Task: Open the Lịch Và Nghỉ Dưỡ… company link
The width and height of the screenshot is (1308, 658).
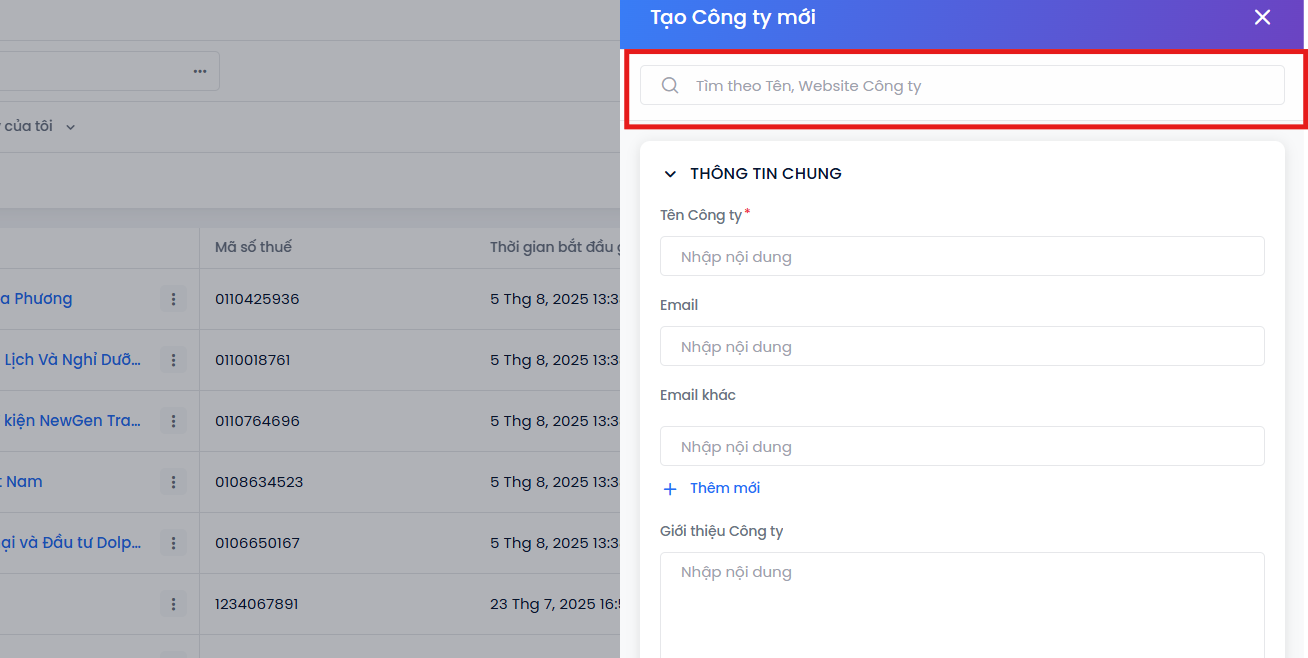Action: pos(72,360)
